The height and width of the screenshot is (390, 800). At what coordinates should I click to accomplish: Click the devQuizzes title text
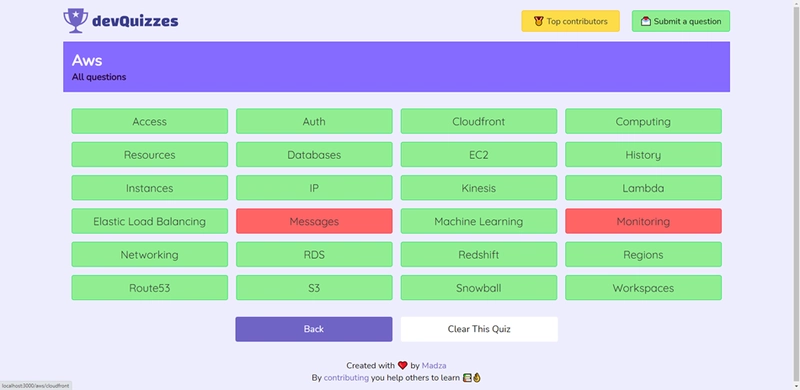click(135, 21)
